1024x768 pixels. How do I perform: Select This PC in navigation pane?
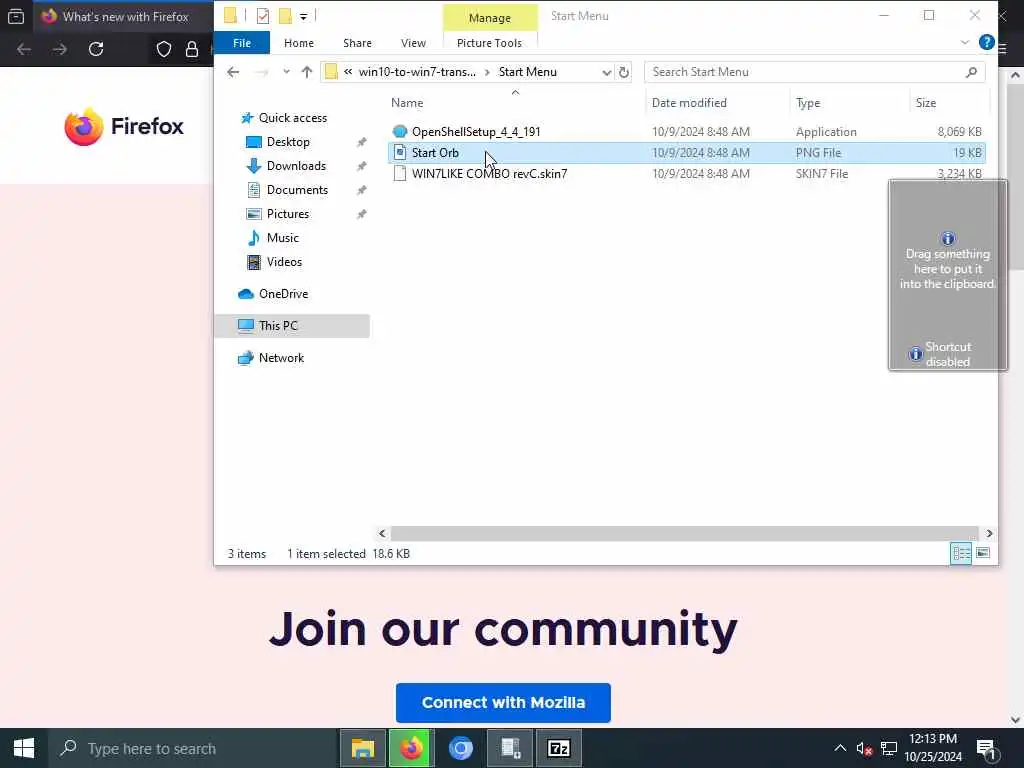(292, 326)
